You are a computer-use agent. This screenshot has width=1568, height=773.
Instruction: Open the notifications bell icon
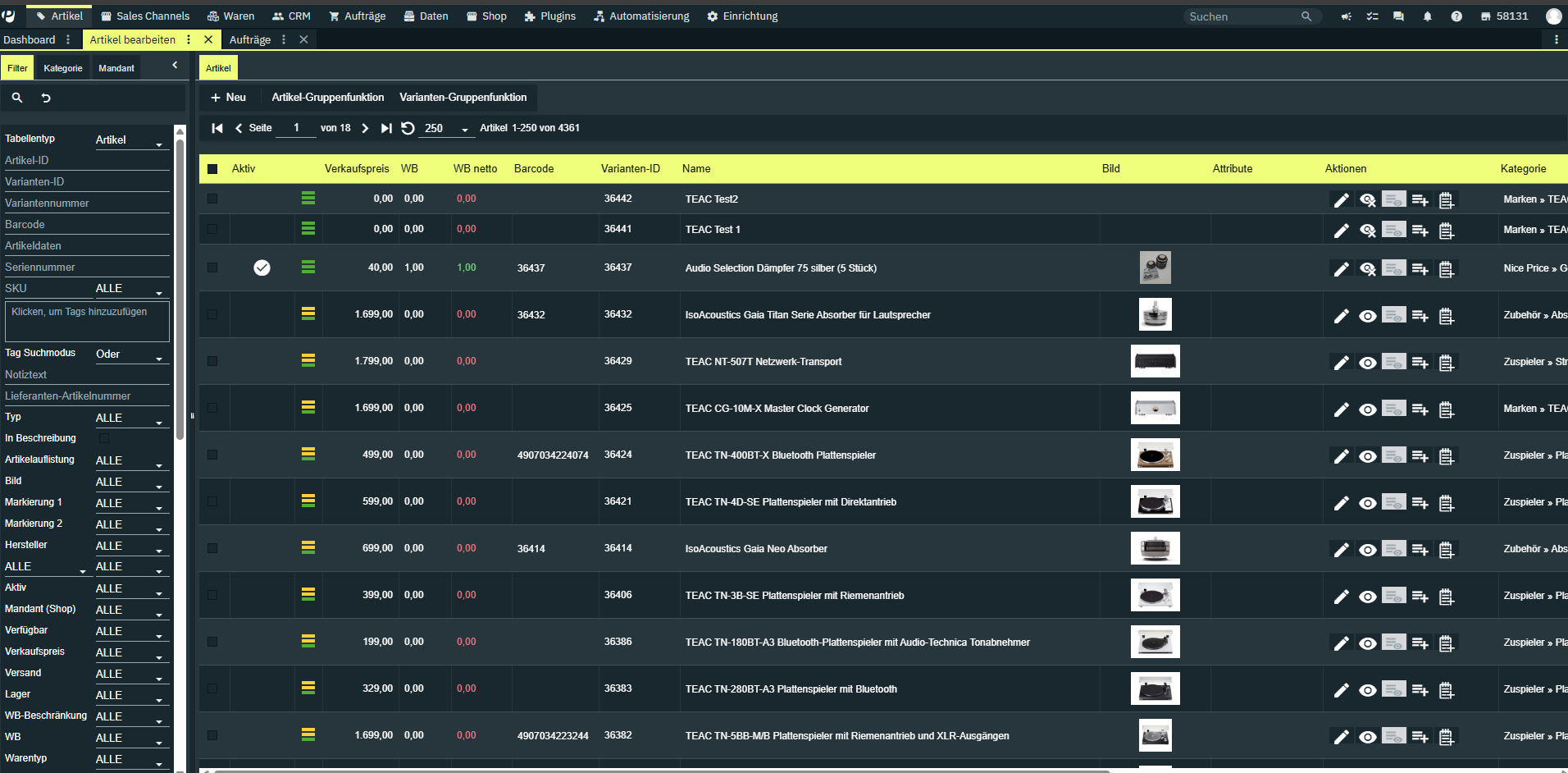click(1427, 16)
